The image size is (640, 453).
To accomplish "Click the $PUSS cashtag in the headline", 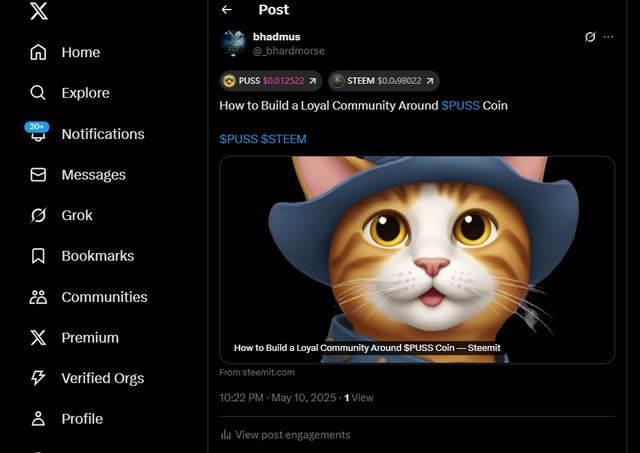I will (460, 106).
